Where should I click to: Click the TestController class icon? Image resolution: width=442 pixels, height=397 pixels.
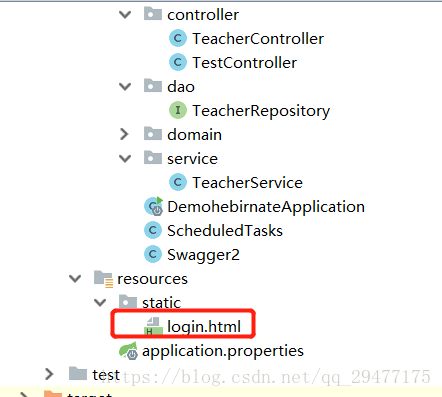[x=178, y=62]
